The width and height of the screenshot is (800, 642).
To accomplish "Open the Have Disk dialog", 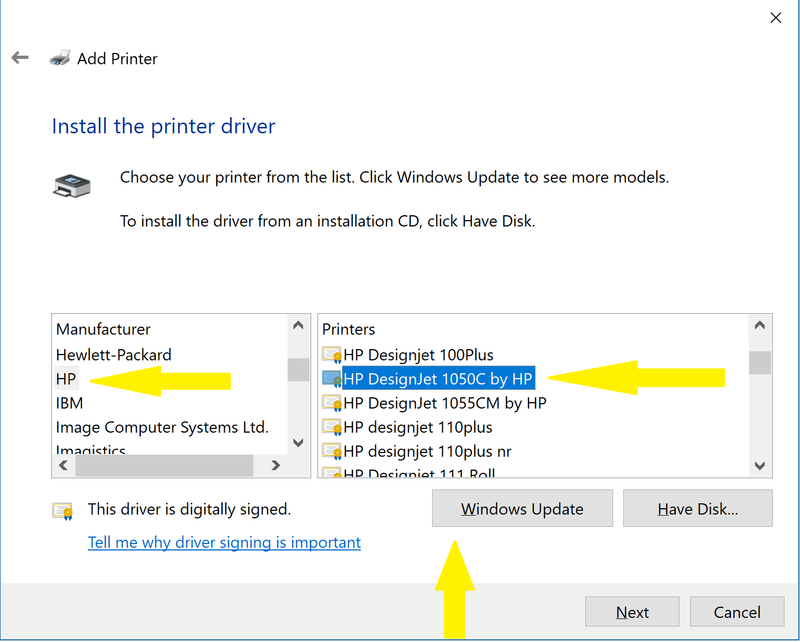I will 697,509.
